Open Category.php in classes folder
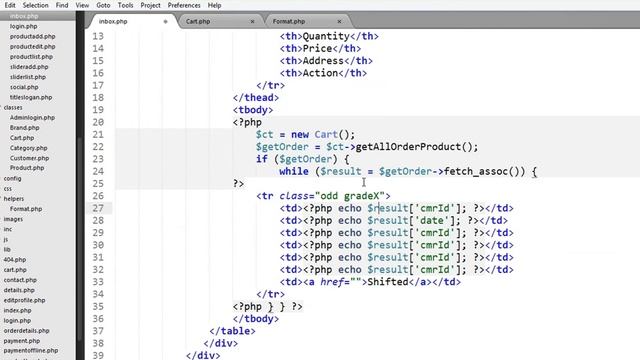The width and height of the screenshot is (640, 360). click(29, 148)
